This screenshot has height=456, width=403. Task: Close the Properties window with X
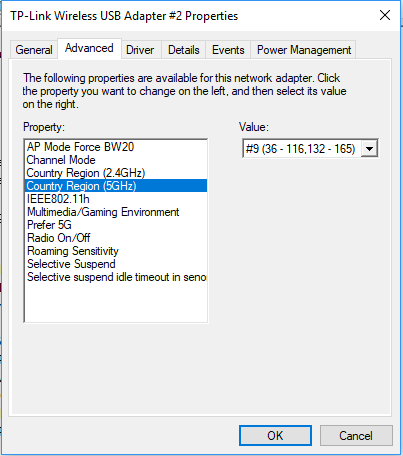[x=385, y=15]
